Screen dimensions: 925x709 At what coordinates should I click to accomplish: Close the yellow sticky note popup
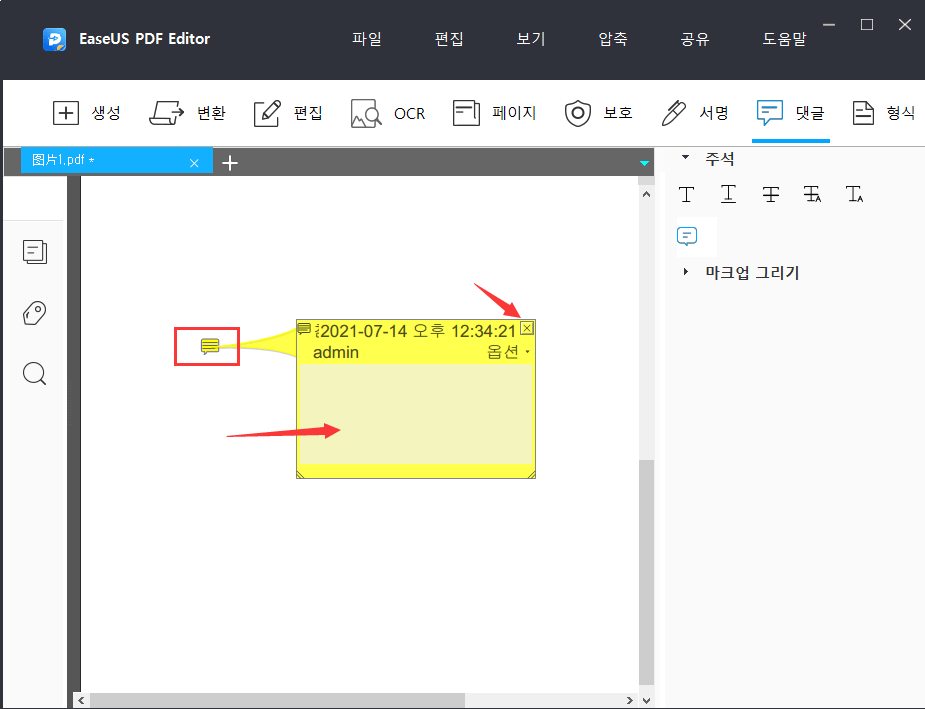coord(527,327)
